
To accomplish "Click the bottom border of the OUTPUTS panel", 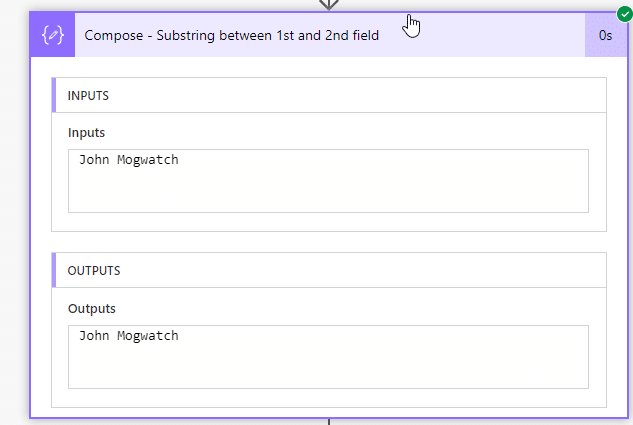I will point(330,407).
